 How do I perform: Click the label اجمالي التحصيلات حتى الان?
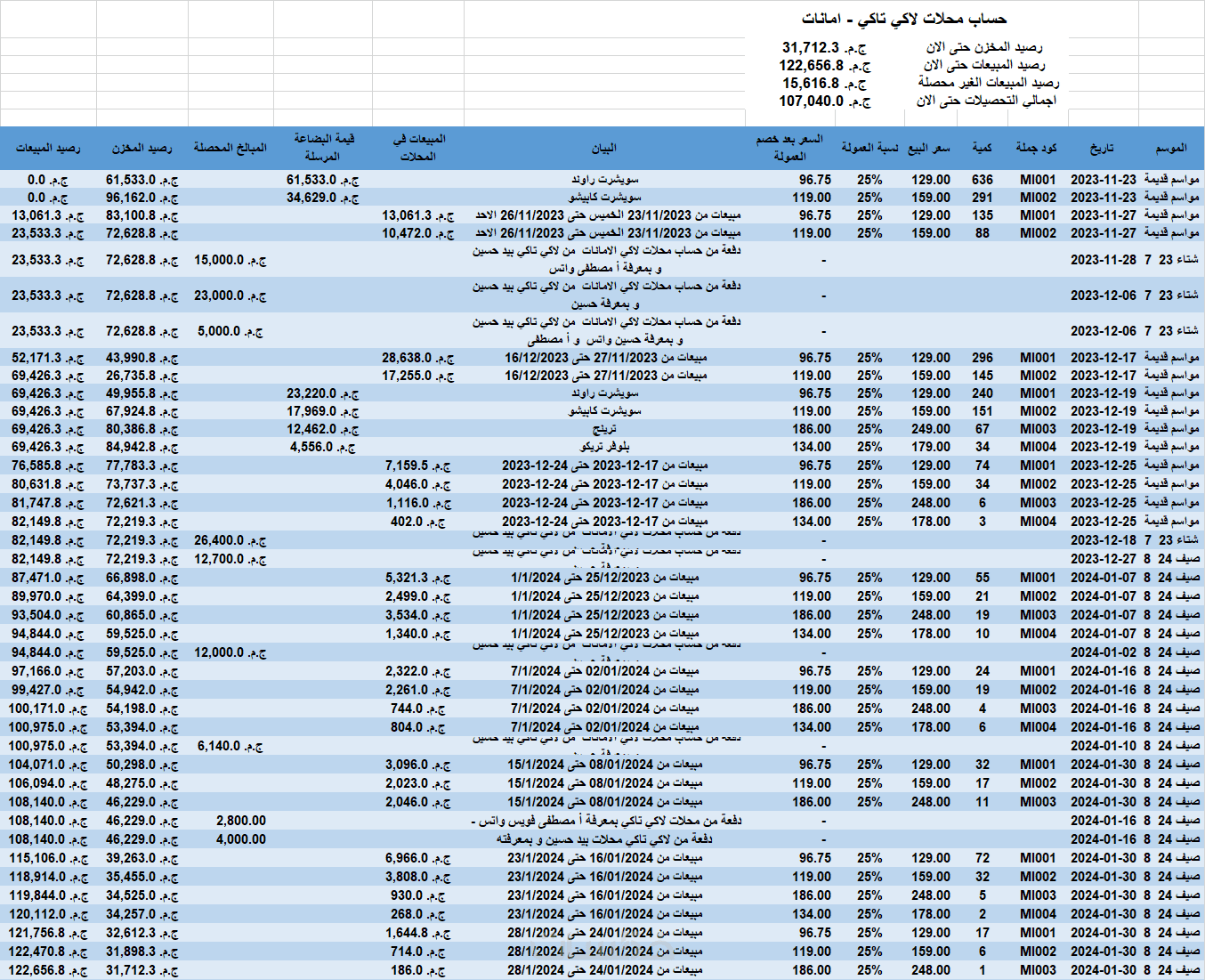pos(985,101)
